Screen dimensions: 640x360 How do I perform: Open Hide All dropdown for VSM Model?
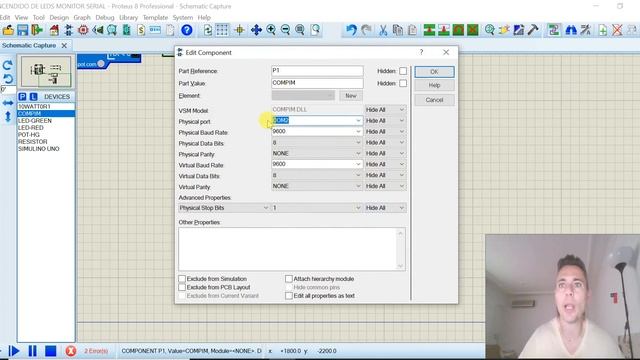(385, 110)
